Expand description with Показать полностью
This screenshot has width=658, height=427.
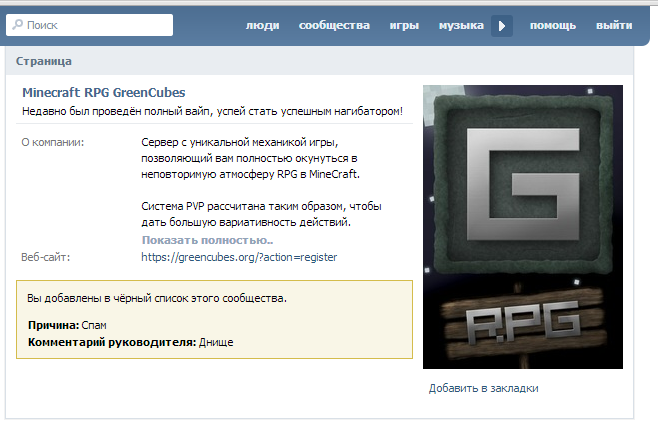[x=207, y=240]
